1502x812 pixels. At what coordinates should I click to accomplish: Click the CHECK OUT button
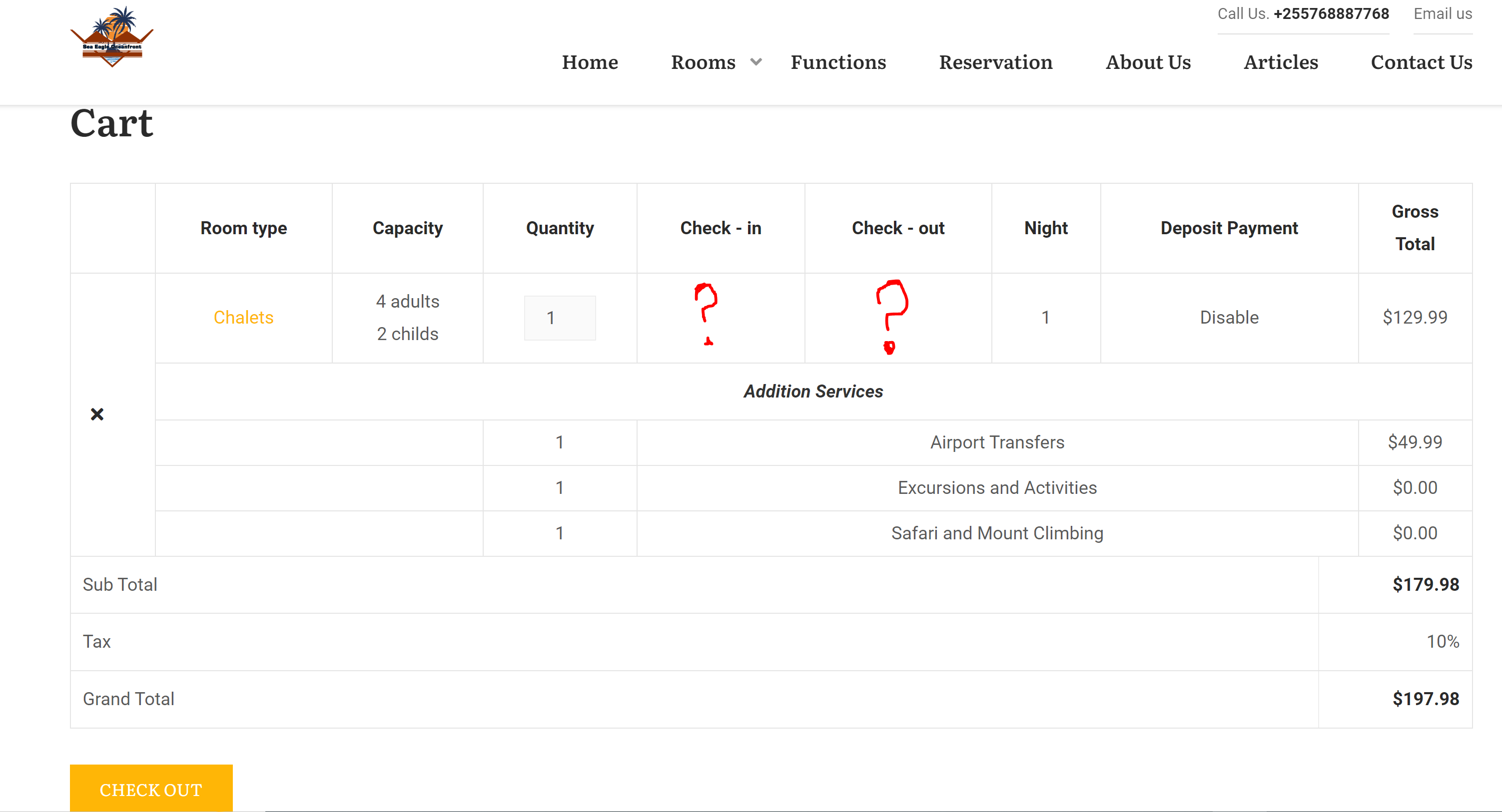[x=151, y=789]
